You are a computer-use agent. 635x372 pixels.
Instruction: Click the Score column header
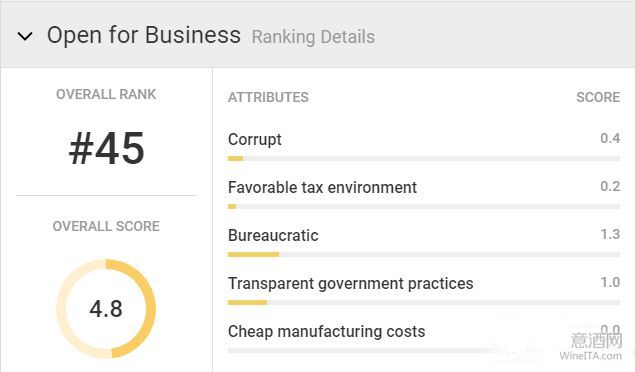598,97
